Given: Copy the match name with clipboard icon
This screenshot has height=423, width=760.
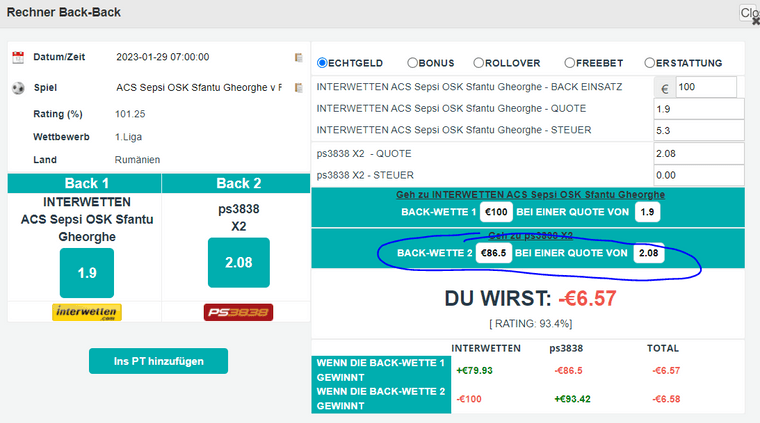Looking at the screenshot, I should 299,88.
